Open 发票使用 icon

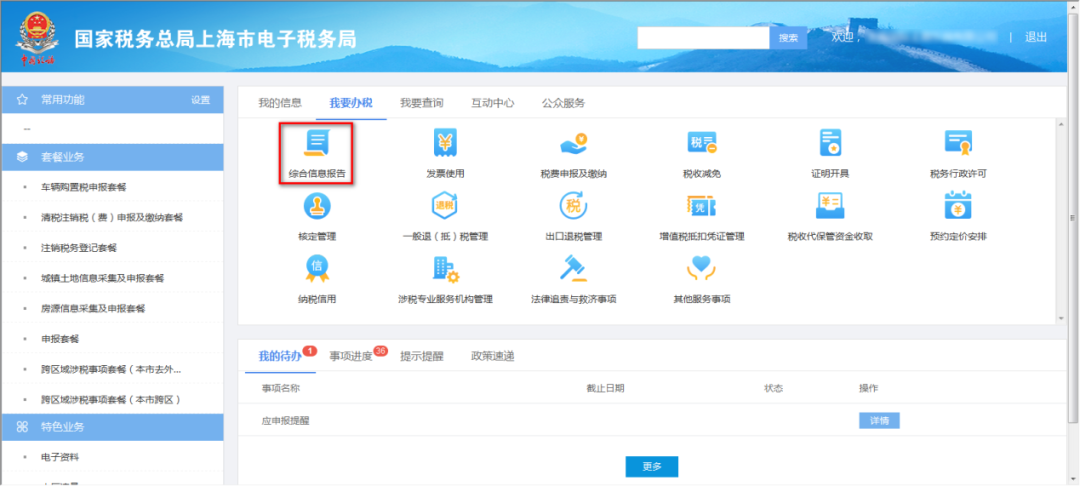(445, 143)
